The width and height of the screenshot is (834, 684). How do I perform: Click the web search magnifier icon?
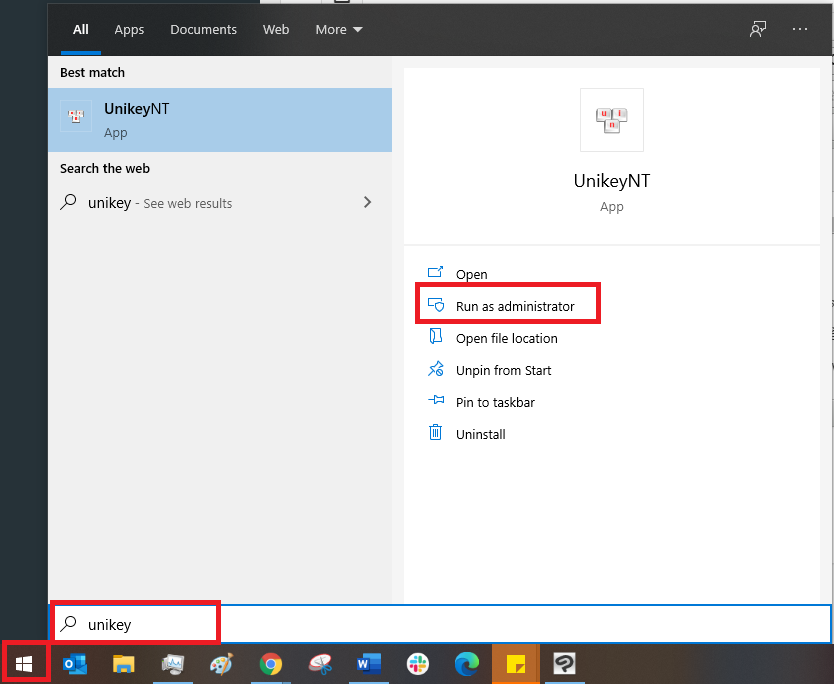69,202
